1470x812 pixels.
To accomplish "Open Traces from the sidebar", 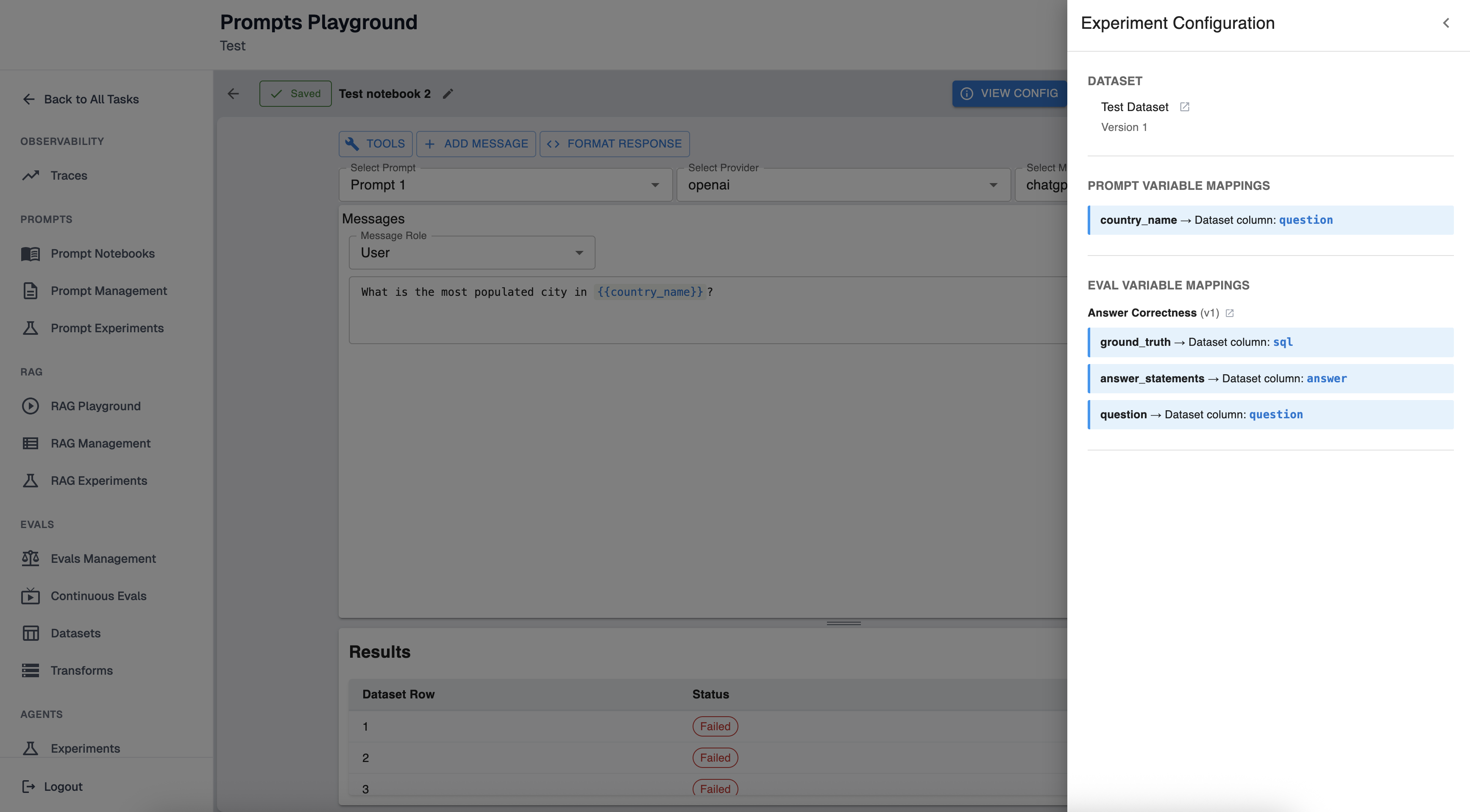I will [x=69, y=175].
